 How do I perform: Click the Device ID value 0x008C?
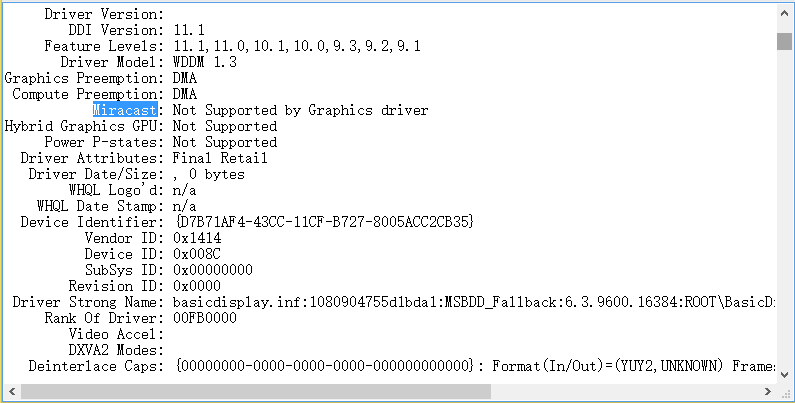(197, 254)
